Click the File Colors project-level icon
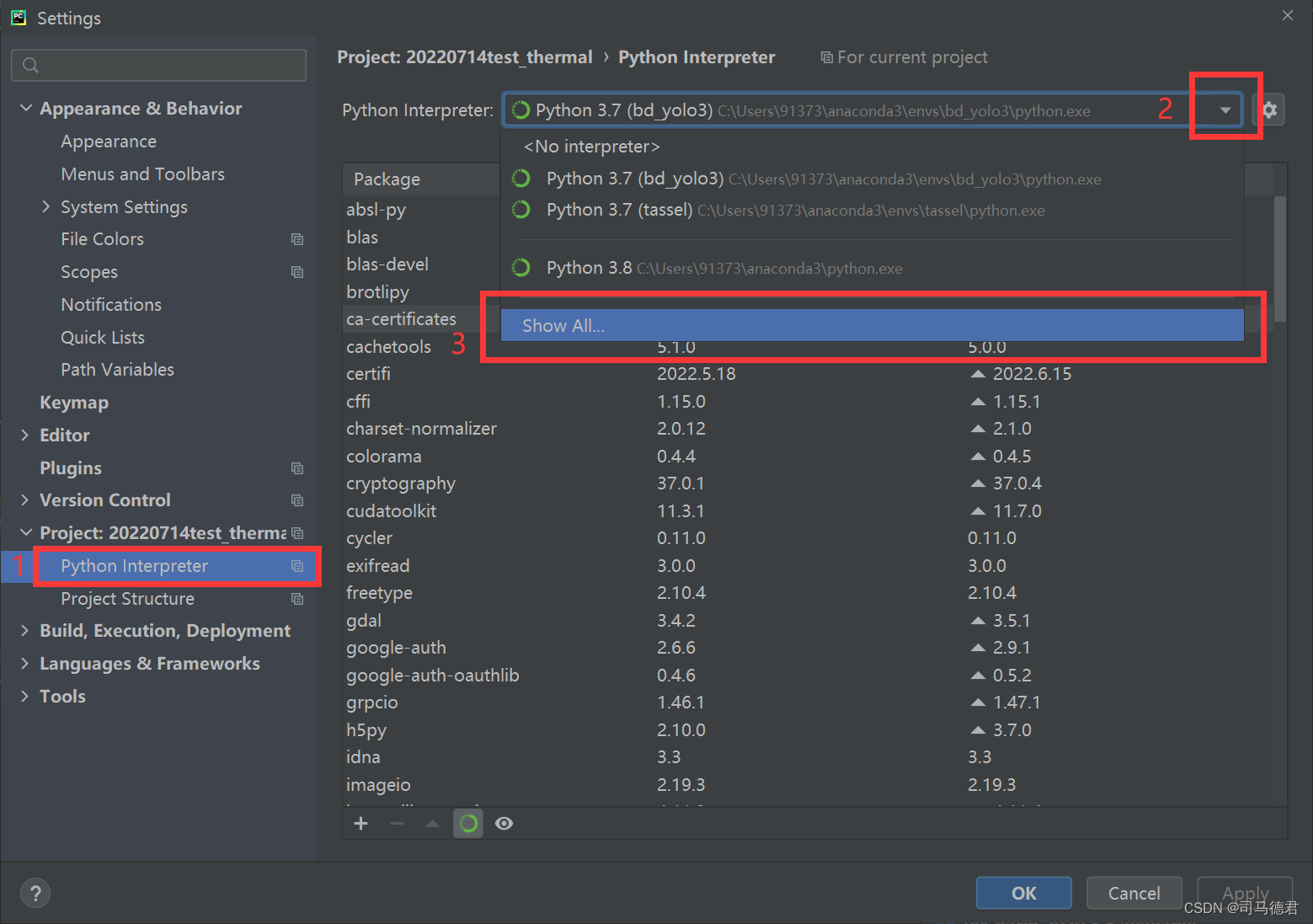 (297, 239)
